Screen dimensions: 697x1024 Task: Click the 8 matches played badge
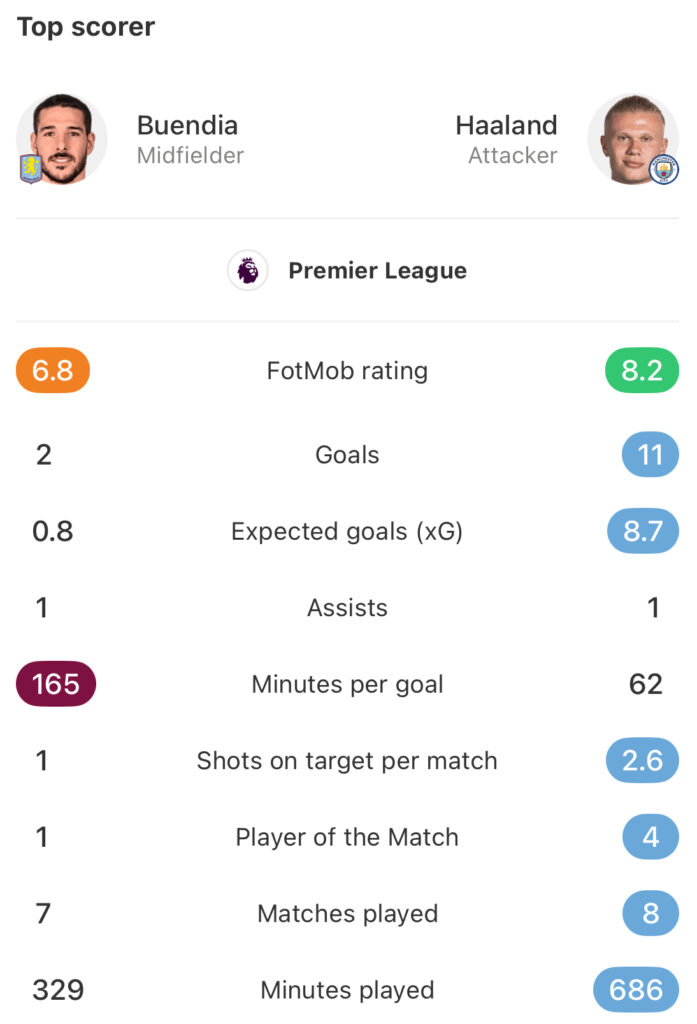click(x=650, y=913)
